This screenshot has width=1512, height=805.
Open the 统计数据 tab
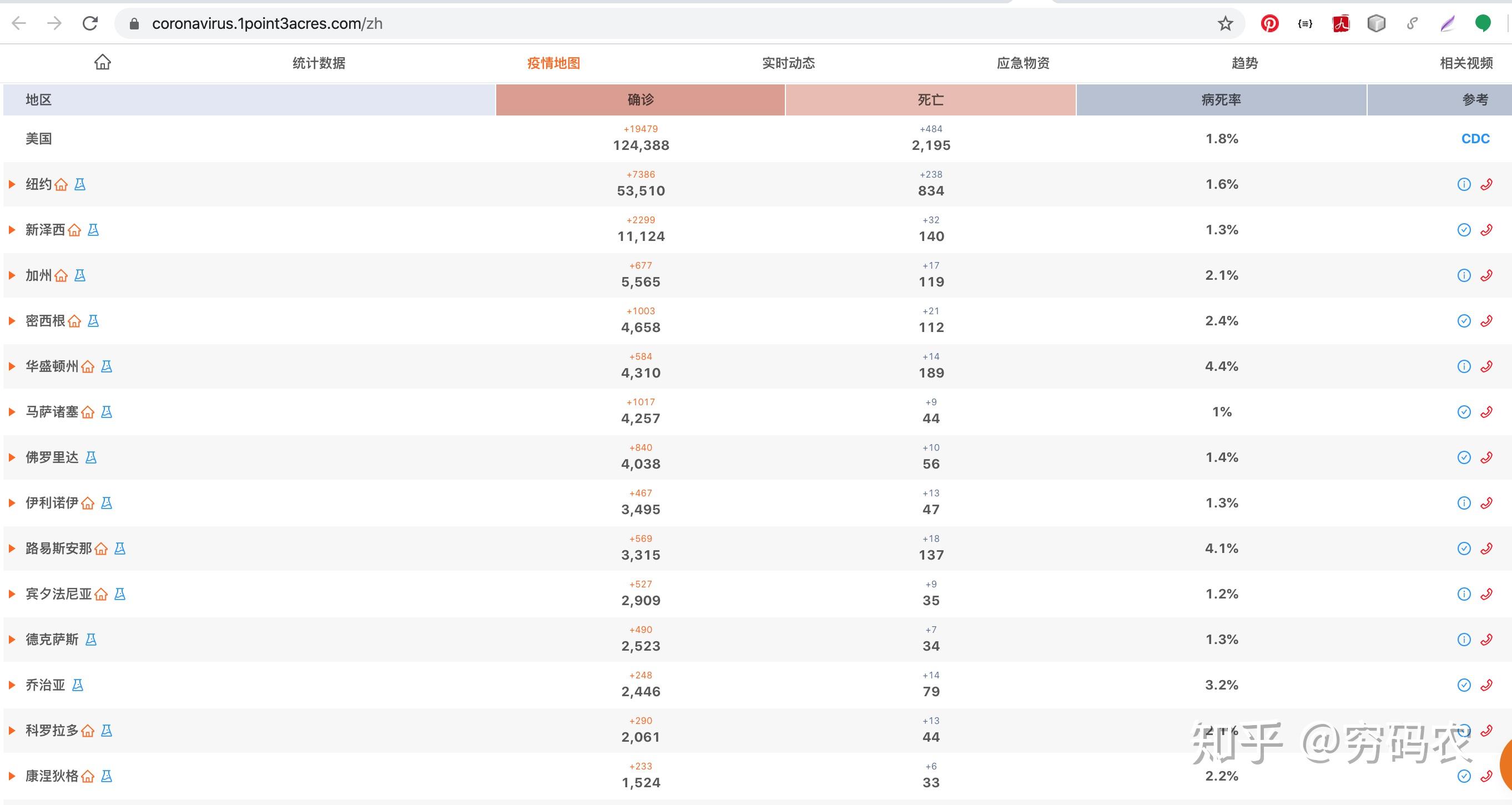tap(319, 63)
